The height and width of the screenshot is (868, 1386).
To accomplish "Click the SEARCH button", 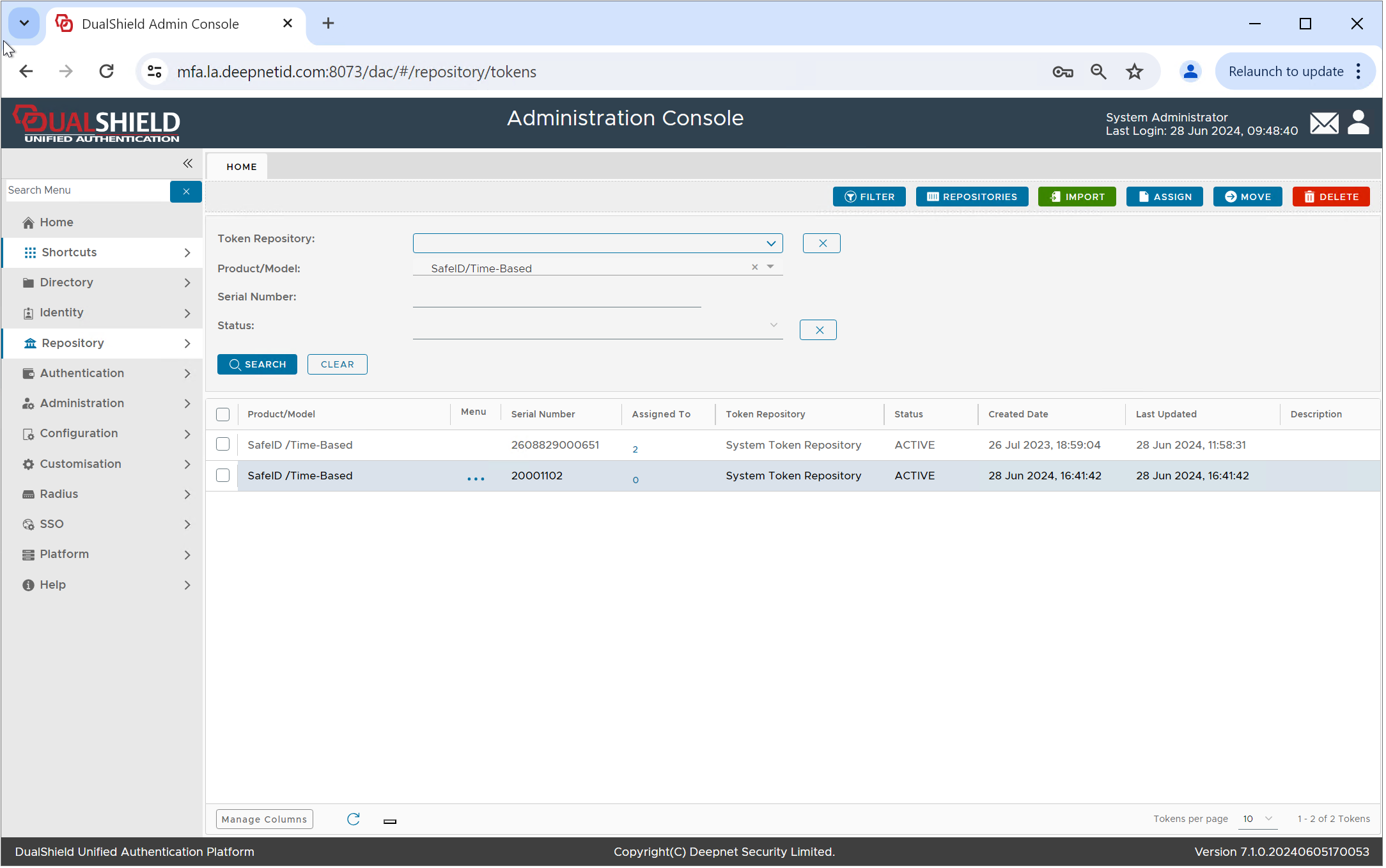I will pyautogui.click(x=258, y=365).
